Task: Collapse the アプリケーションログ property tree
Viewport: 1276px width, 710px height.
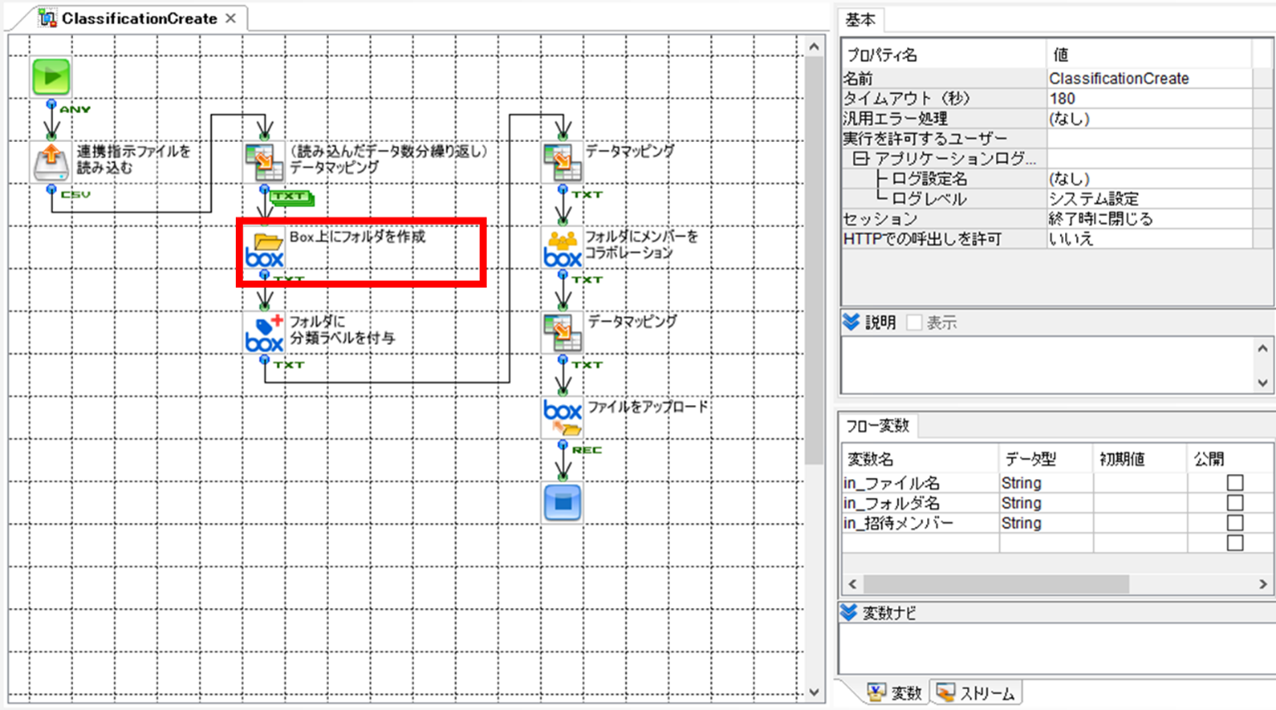Action: click(x=863, y=158)
